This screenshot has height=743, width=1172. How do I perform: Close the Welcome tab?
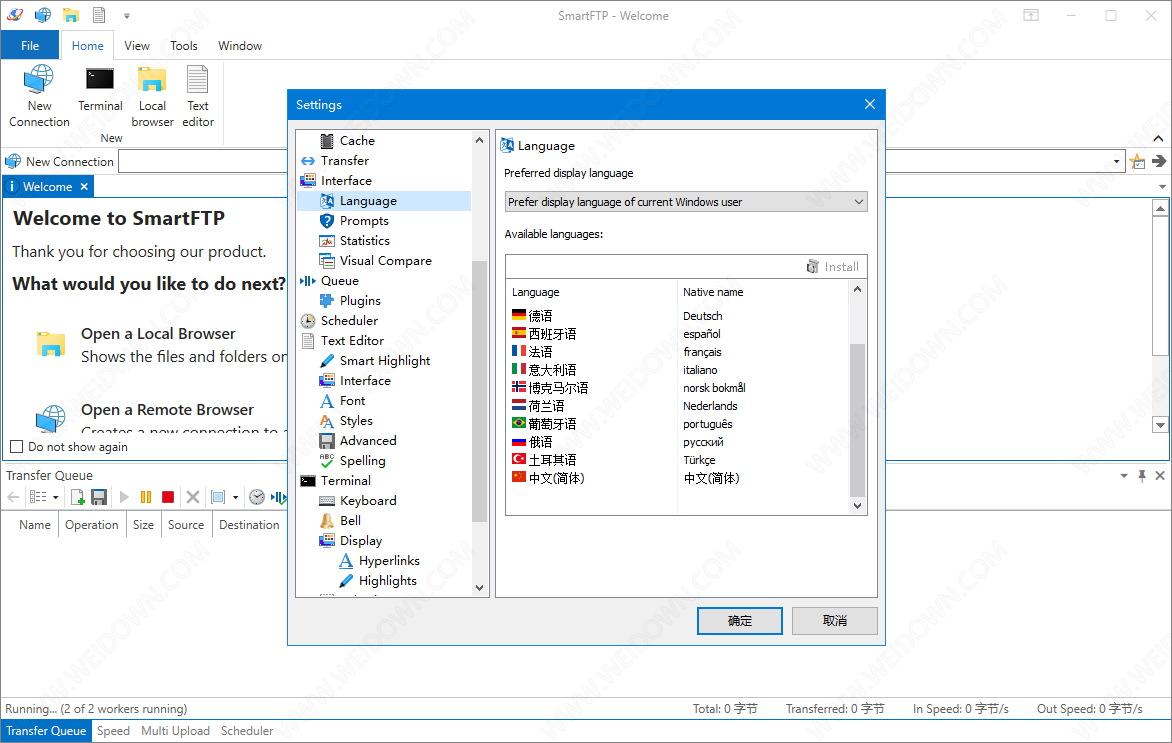84,187
